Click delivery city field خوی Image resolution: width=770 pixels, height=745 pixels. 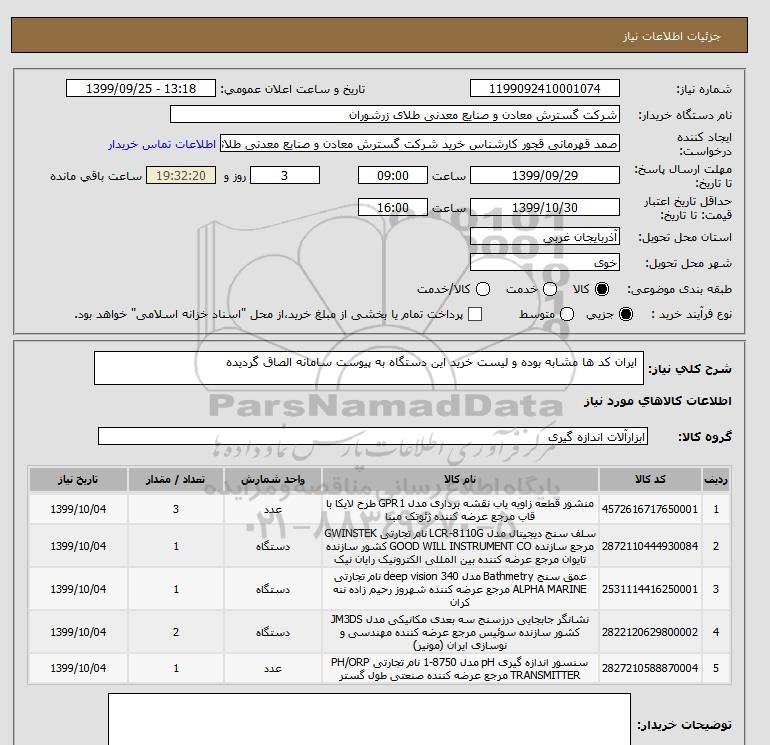point(545,263)
